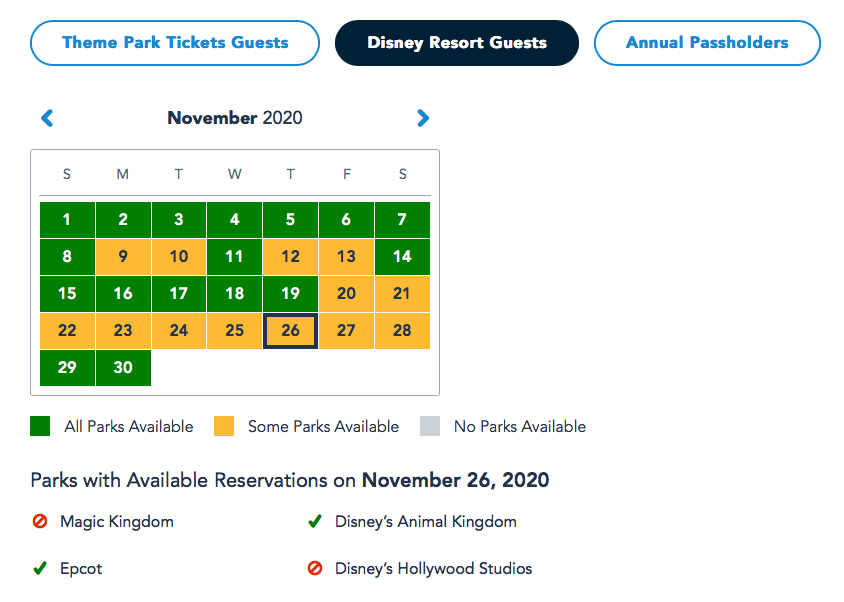Screen dimensions: 844x602
Task: Click the checkmark beside Disney's Animal Kingdom
Action: click(315, 522)
